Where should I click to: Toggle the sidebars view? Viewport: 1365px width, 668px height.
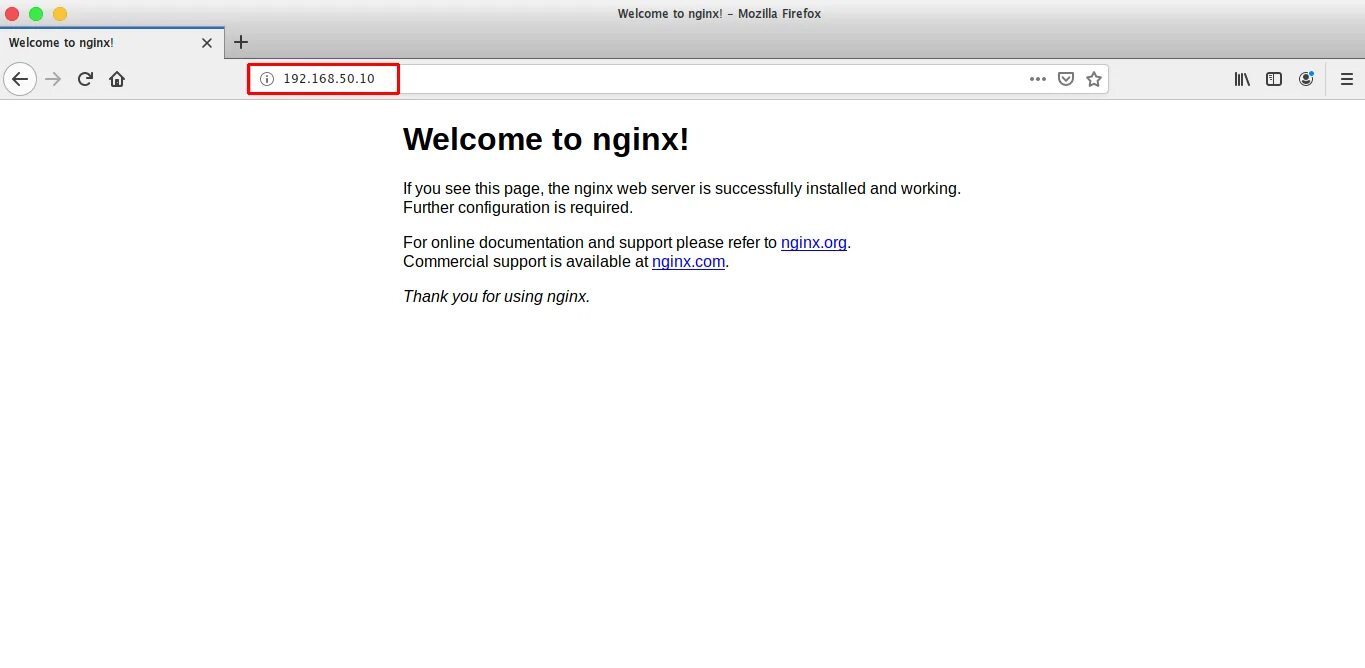point(1274,79)
